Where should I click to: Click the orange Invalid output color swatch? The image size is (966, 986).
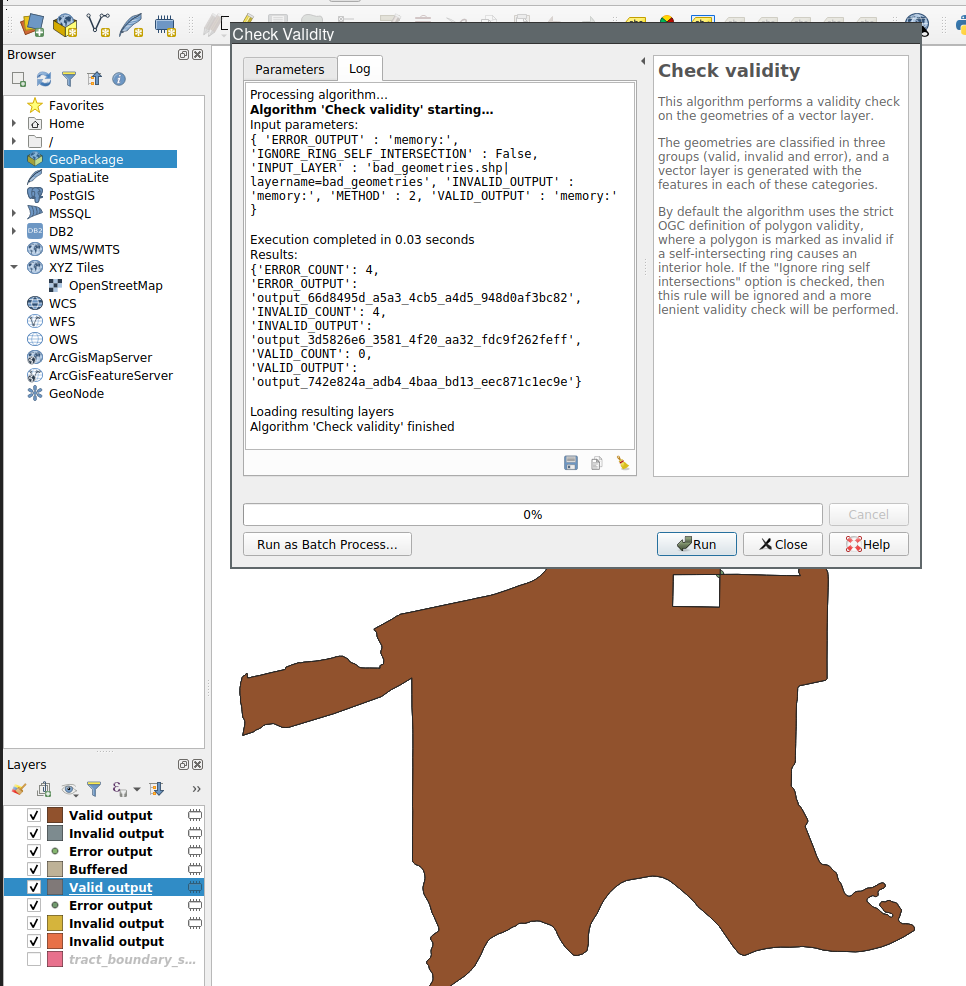click(x=55, y=941)
